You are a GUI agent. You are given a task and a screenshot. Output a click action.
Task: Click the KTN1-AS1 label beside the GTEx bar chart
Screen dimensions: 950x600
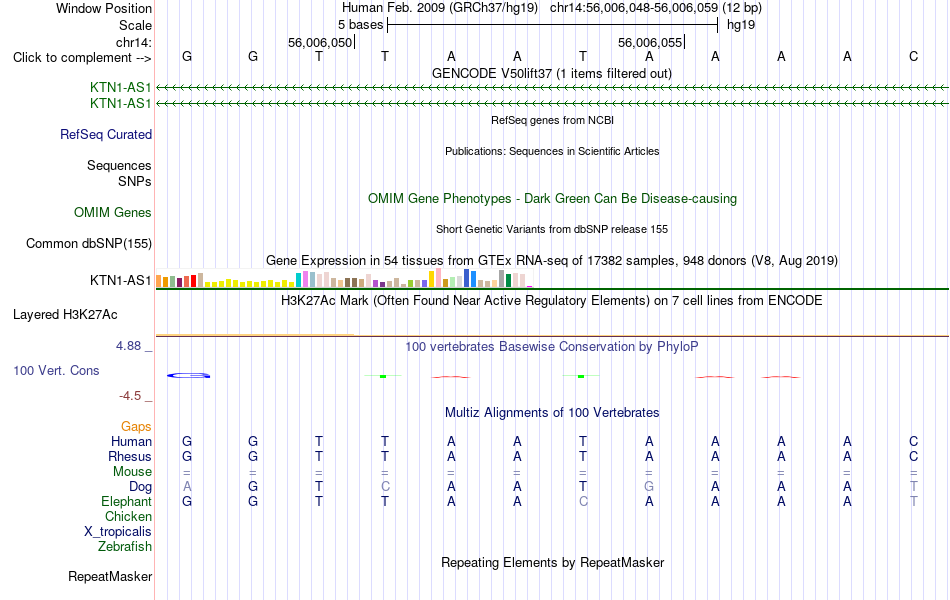[120, 281]
